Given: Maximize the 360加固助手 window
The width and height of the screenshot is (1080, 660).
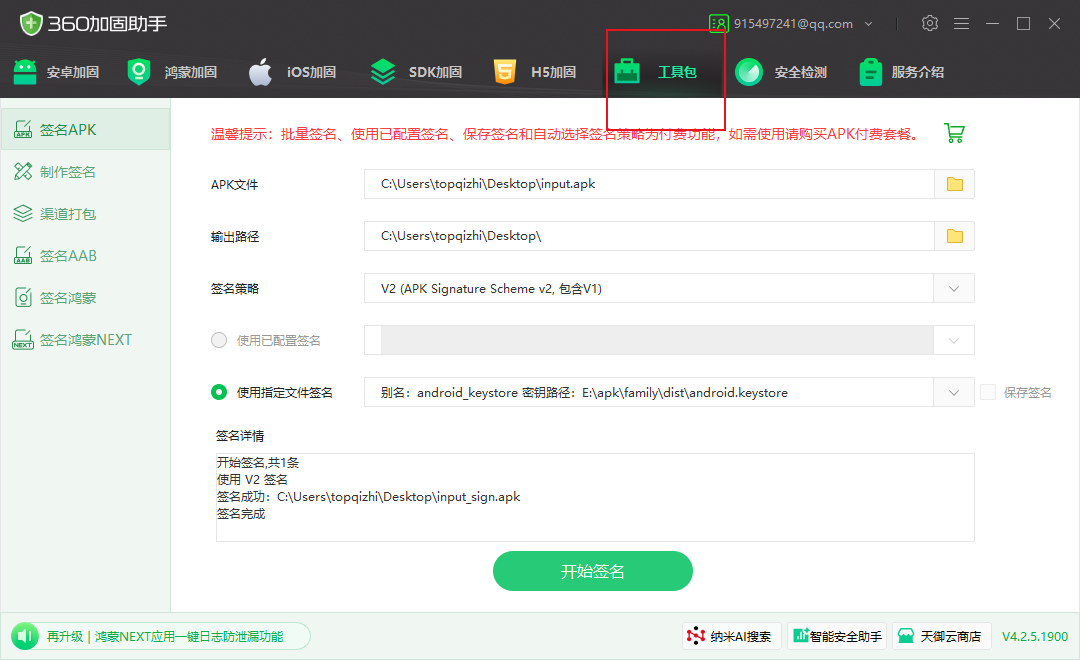Looking at the screenshot, I should click(x=1024, y=23).
